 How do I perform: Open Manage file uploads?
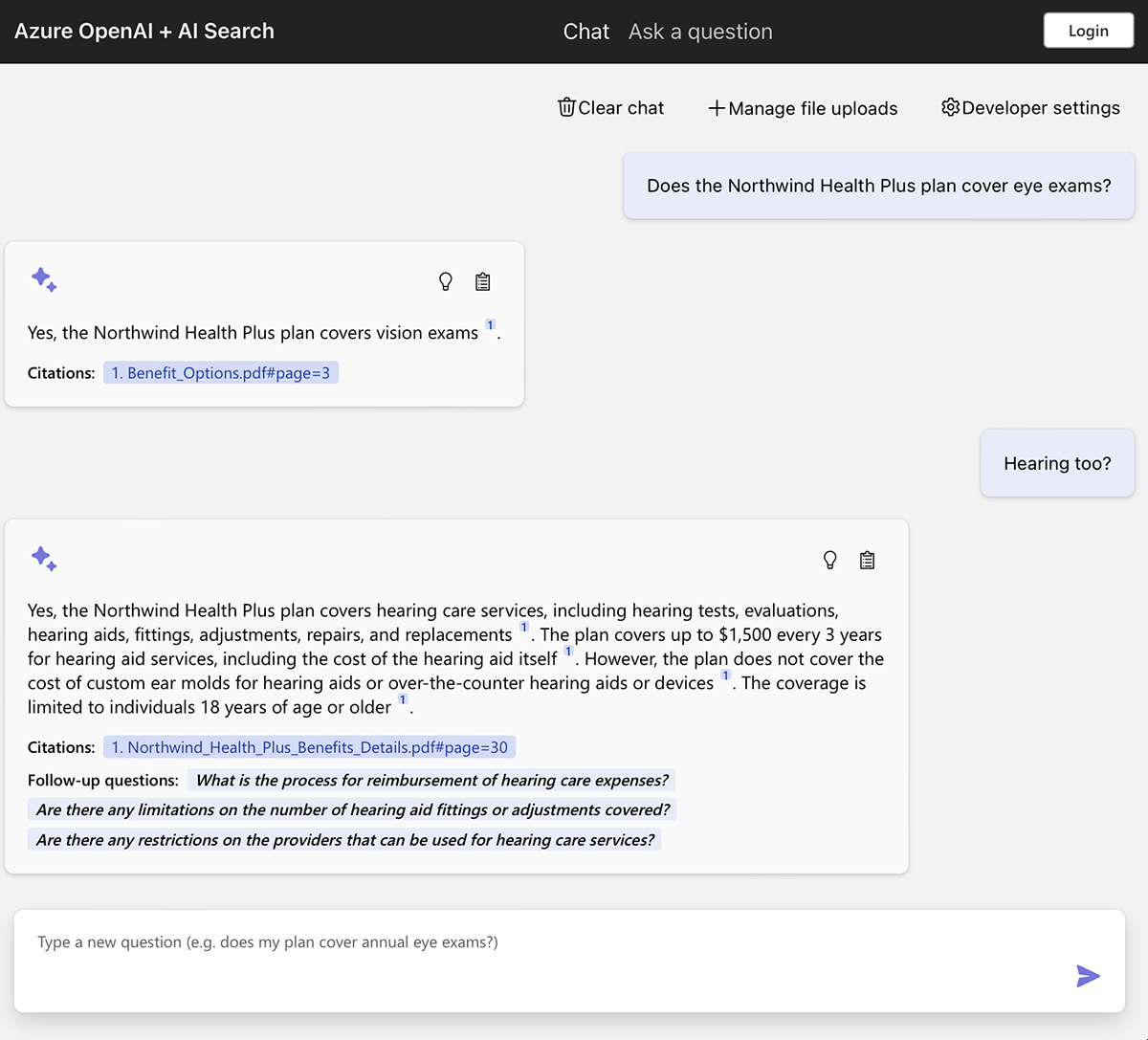tap(802, 108)
